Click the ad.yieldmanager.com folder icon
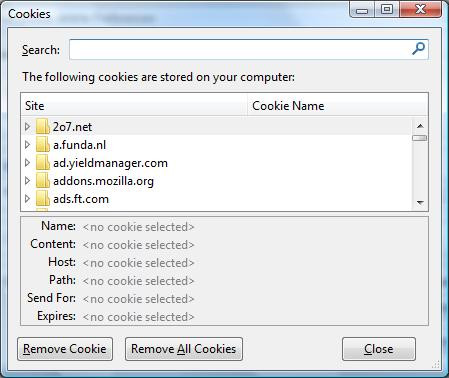 (x=43, y=163)
